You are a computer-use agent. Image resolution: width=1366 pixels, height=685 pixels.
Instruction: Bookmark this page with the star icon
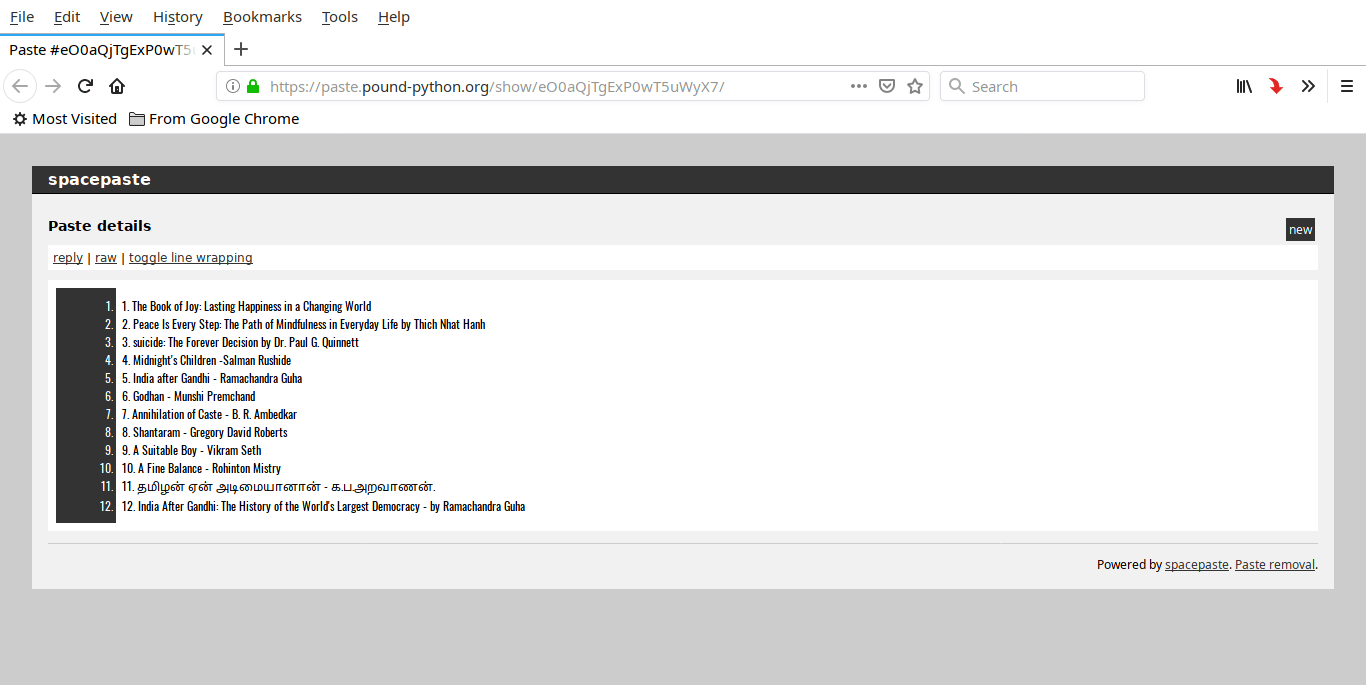coord(914,86)
